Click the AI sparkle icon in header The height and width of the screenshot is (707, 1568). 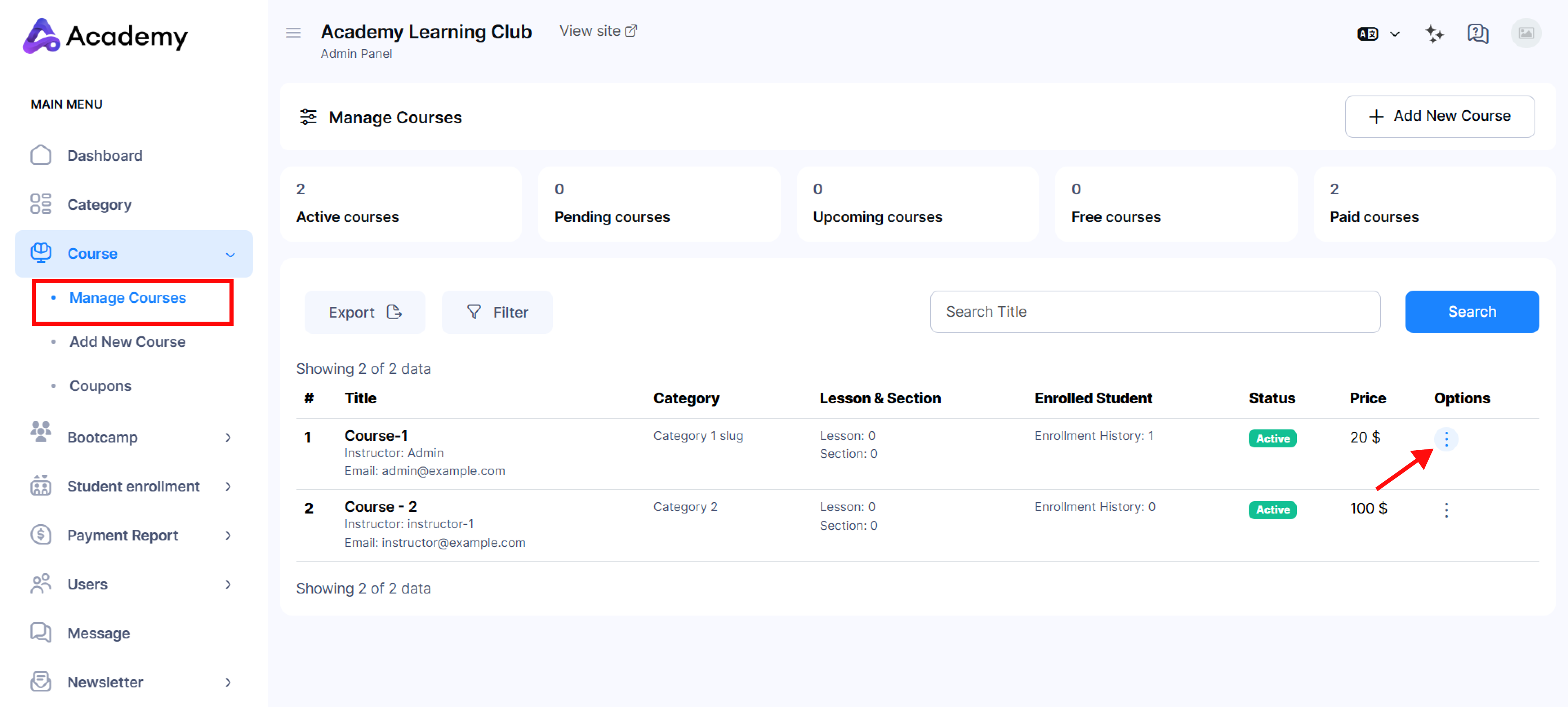click(1434, 34)
